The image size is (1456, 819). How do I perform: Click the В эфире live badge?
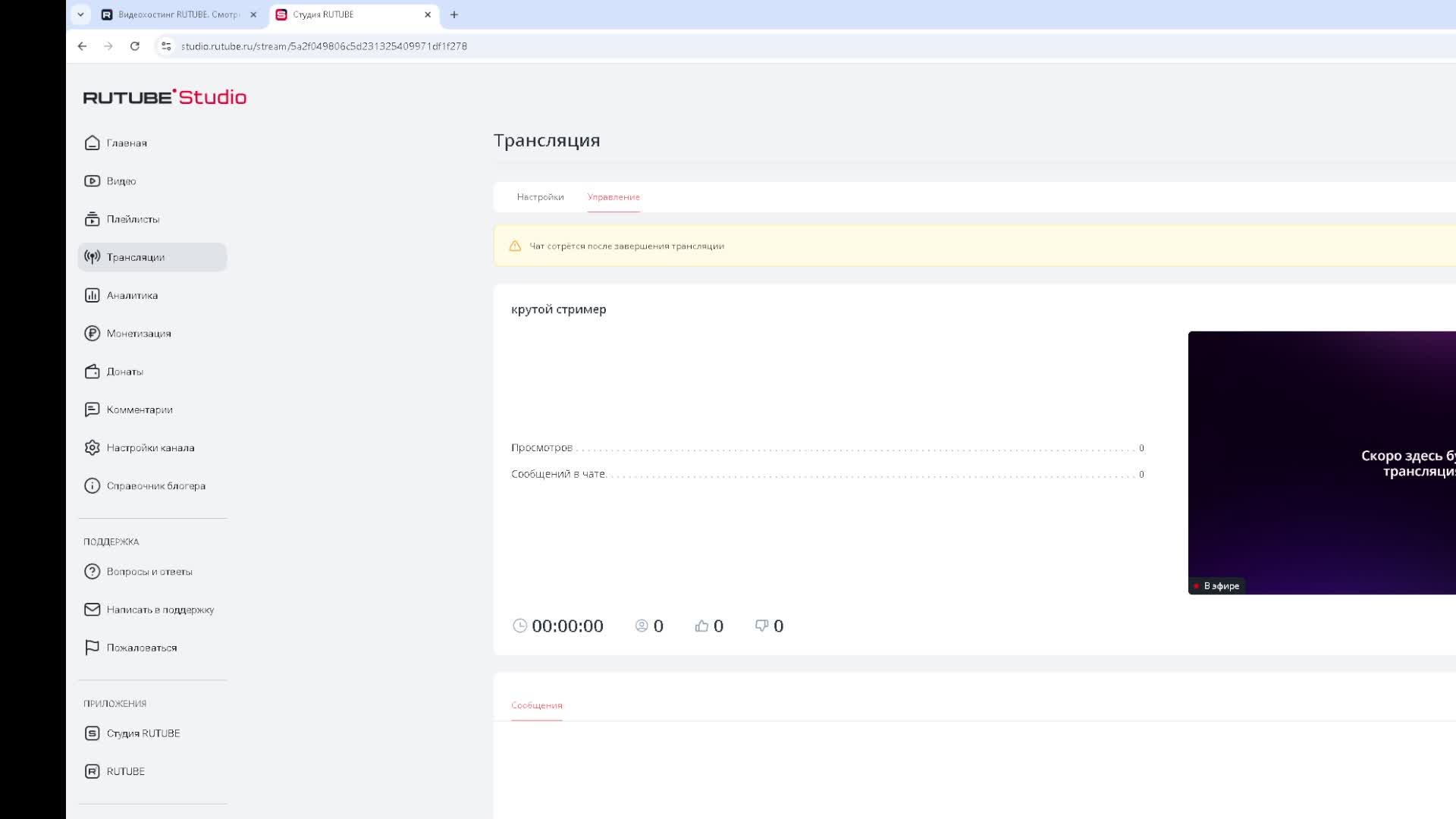coord(1216,585)
